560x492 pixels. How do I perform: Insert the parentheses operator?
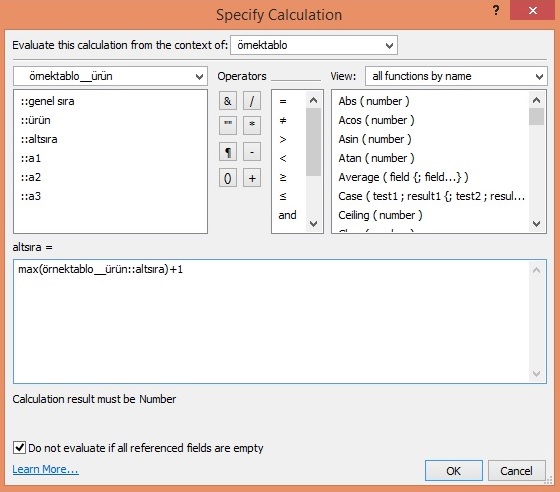228,178
